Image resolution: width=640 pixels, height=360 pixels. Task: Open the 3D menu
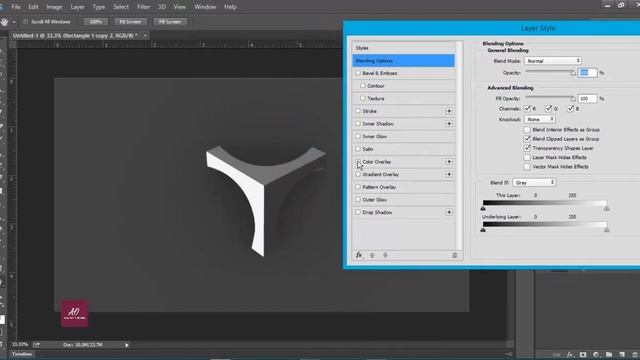[162, 7]
